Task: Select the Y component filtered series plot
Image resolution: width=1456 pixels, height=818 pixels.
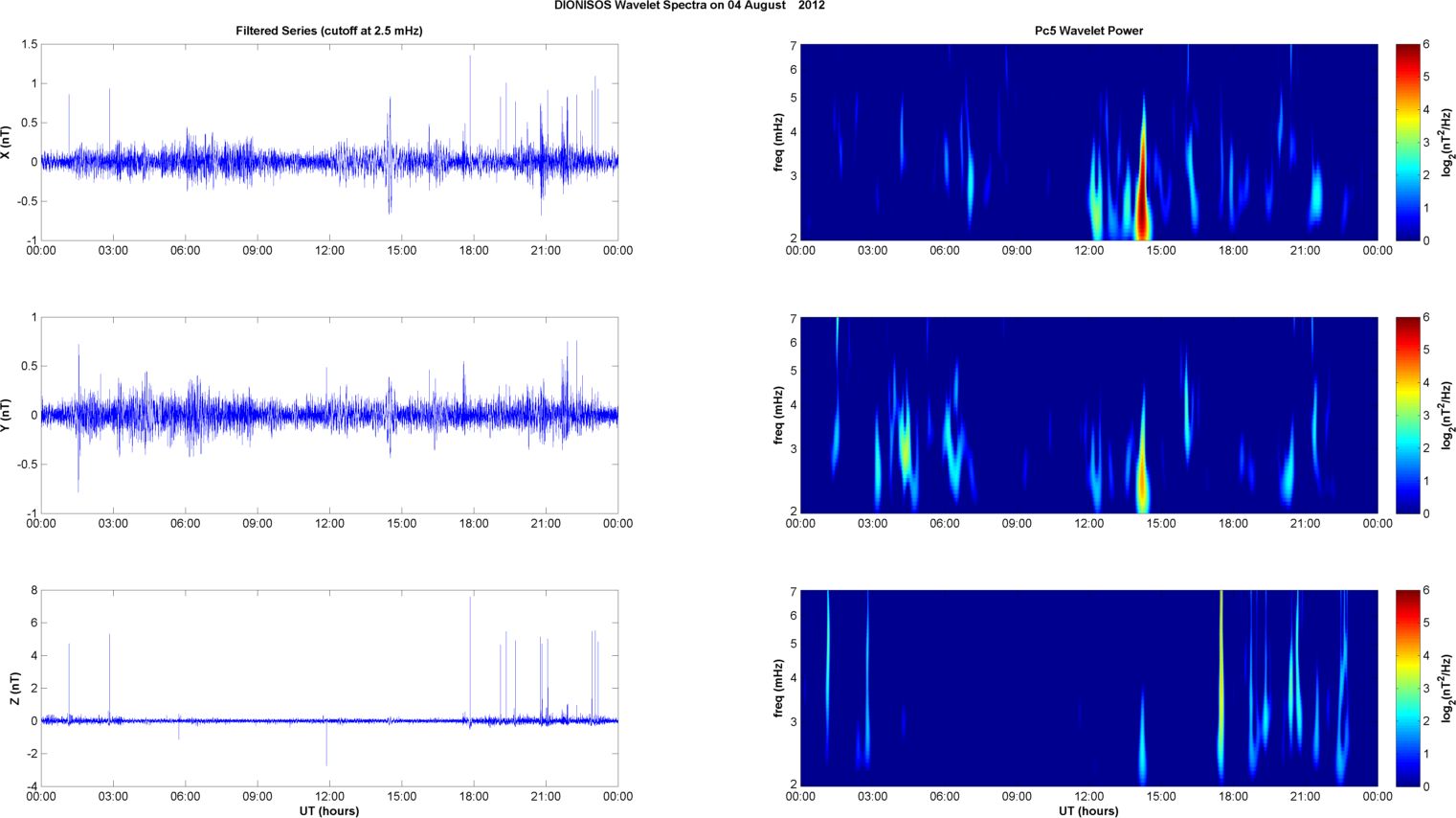Action: point(329,415)
